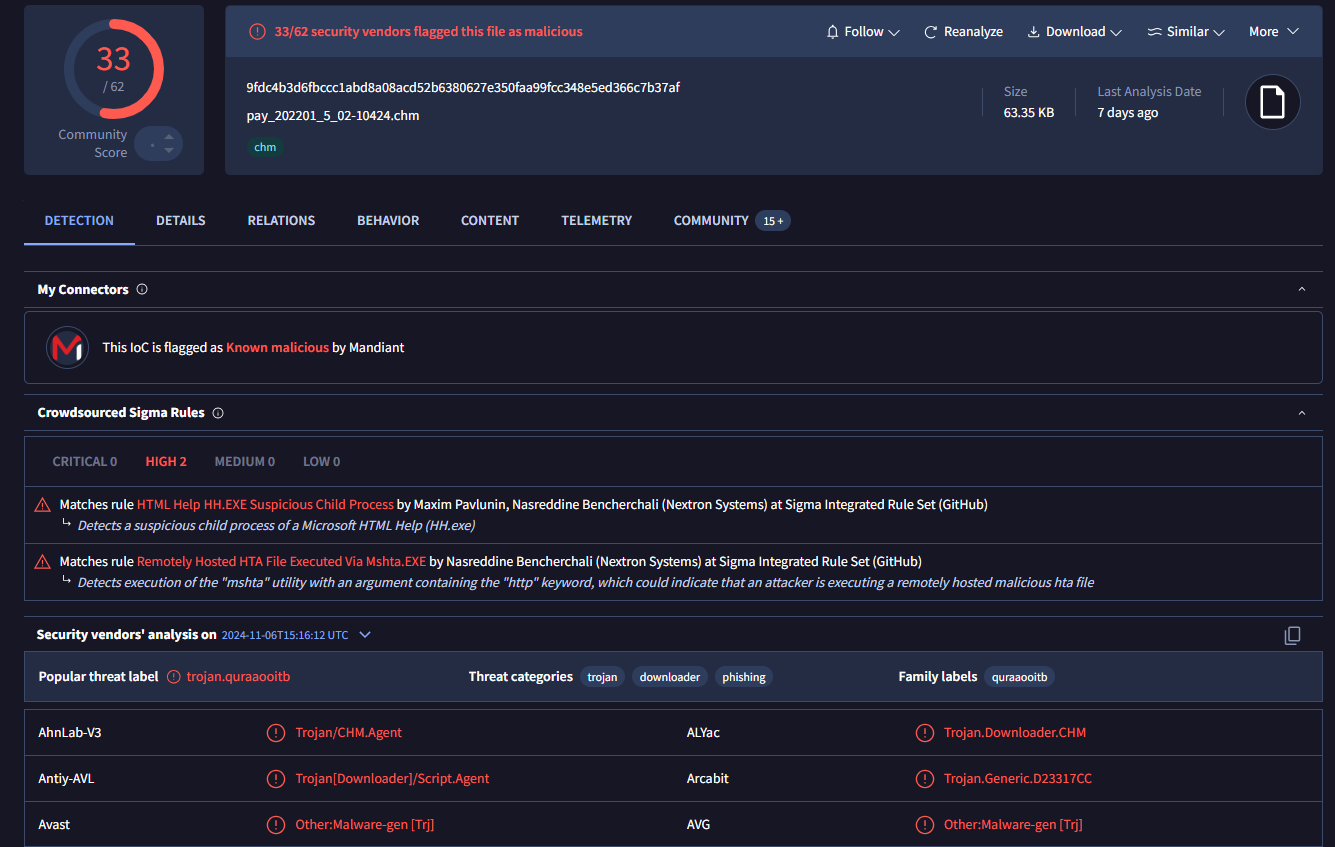This screenshot has height=847, width=1335.
Task: Open the More dropdown menu
Action: [x=1274, y=32]
